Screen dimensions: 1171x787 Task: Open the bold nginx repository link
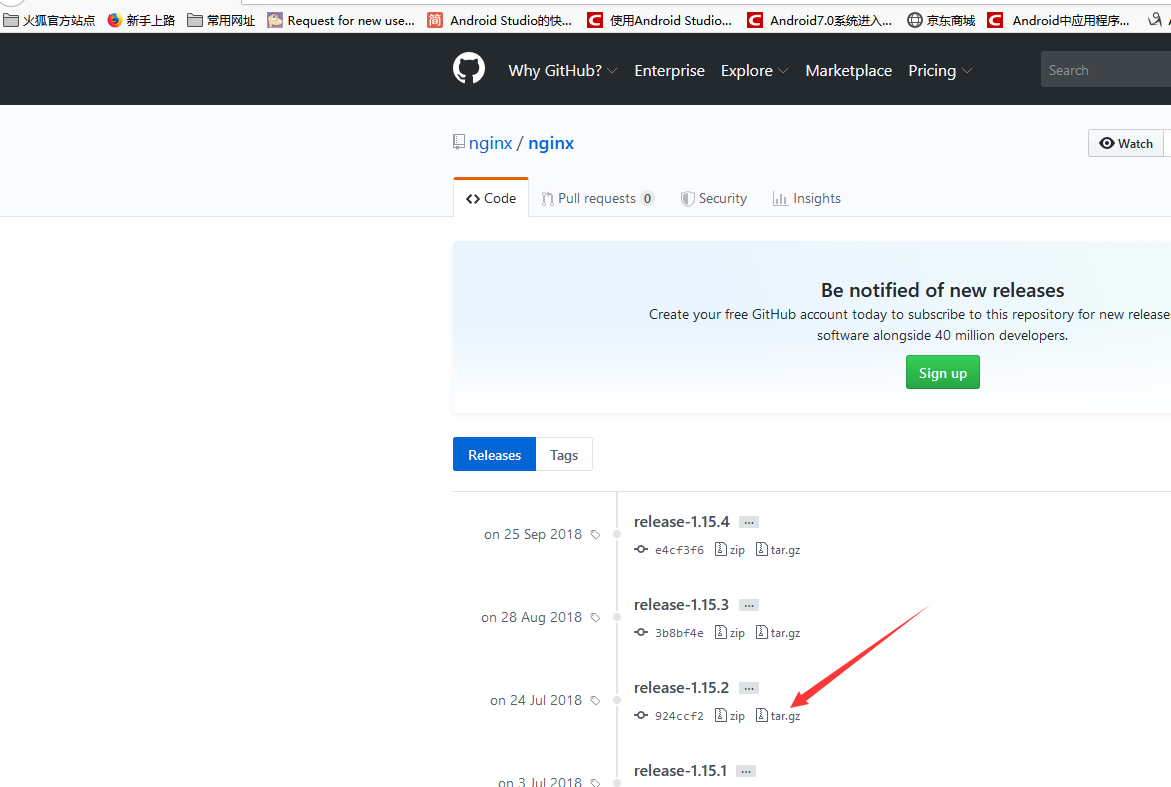pyautogui.click(x=551, y=143)
